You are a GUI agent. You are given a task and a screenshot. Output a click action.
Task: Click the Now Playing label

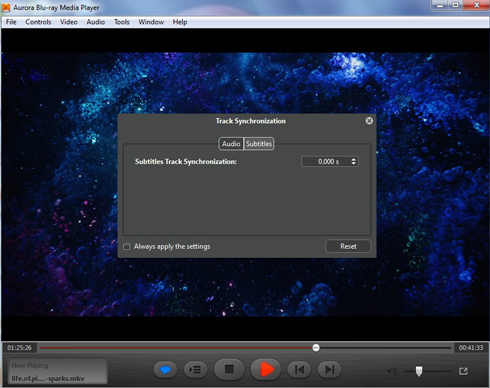[30, 366]
